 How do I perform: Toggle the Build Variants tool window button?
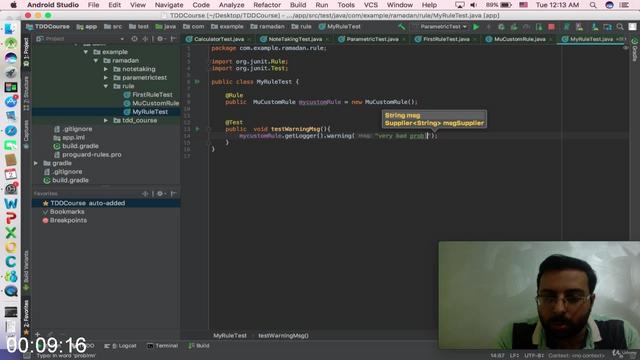[x=26, y=270]
